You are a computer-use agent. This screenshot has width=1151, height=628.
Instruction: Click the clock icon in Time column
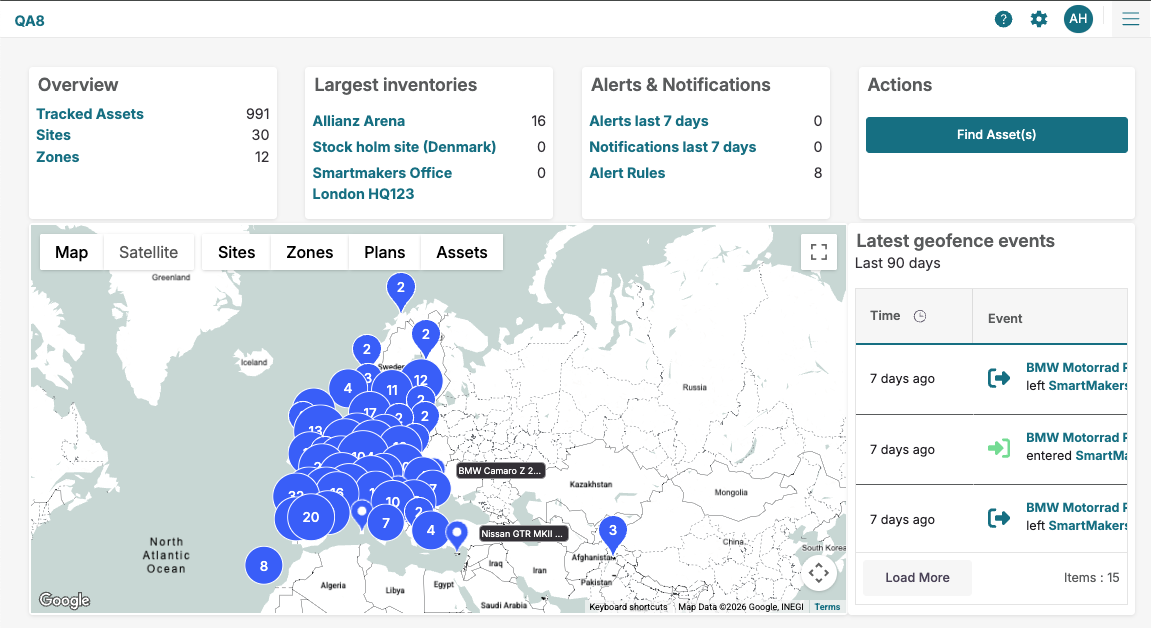pyautogui.click(x=920, y=316)
